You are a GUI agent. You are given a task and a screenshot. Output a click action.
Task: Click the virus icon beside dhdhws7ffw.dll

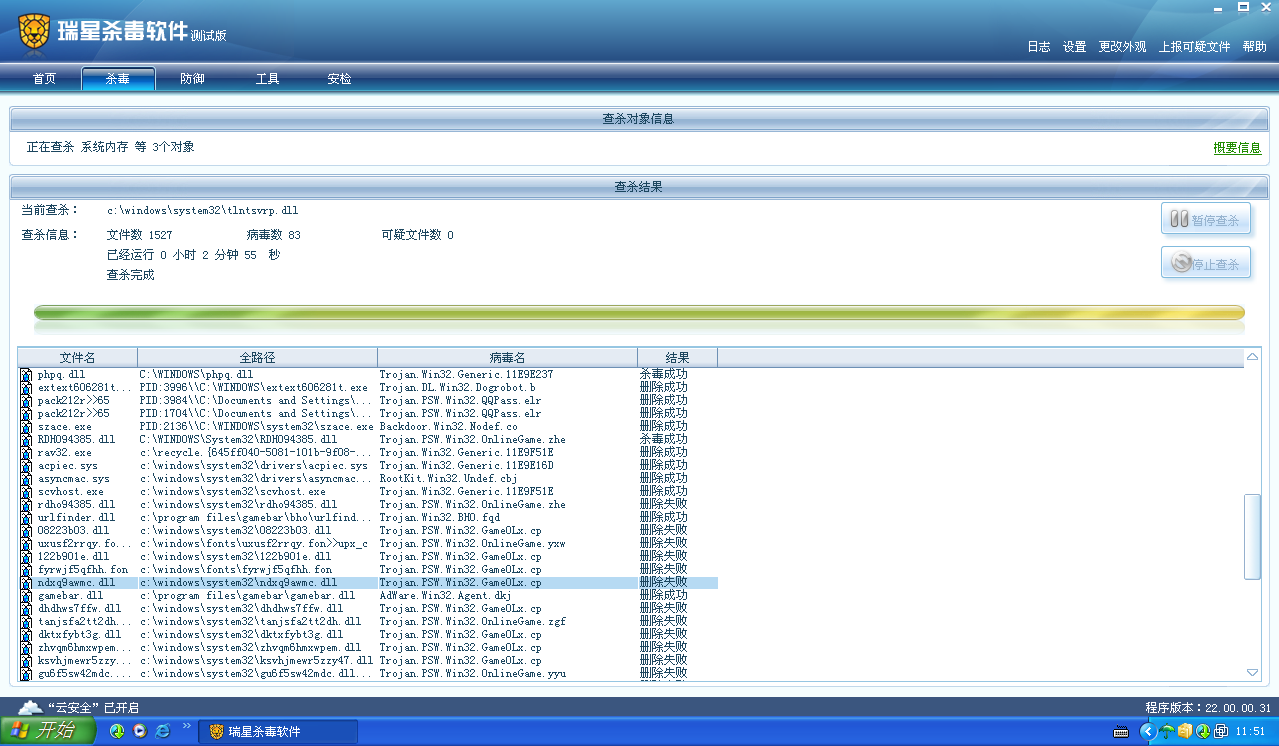click(27, 608)
